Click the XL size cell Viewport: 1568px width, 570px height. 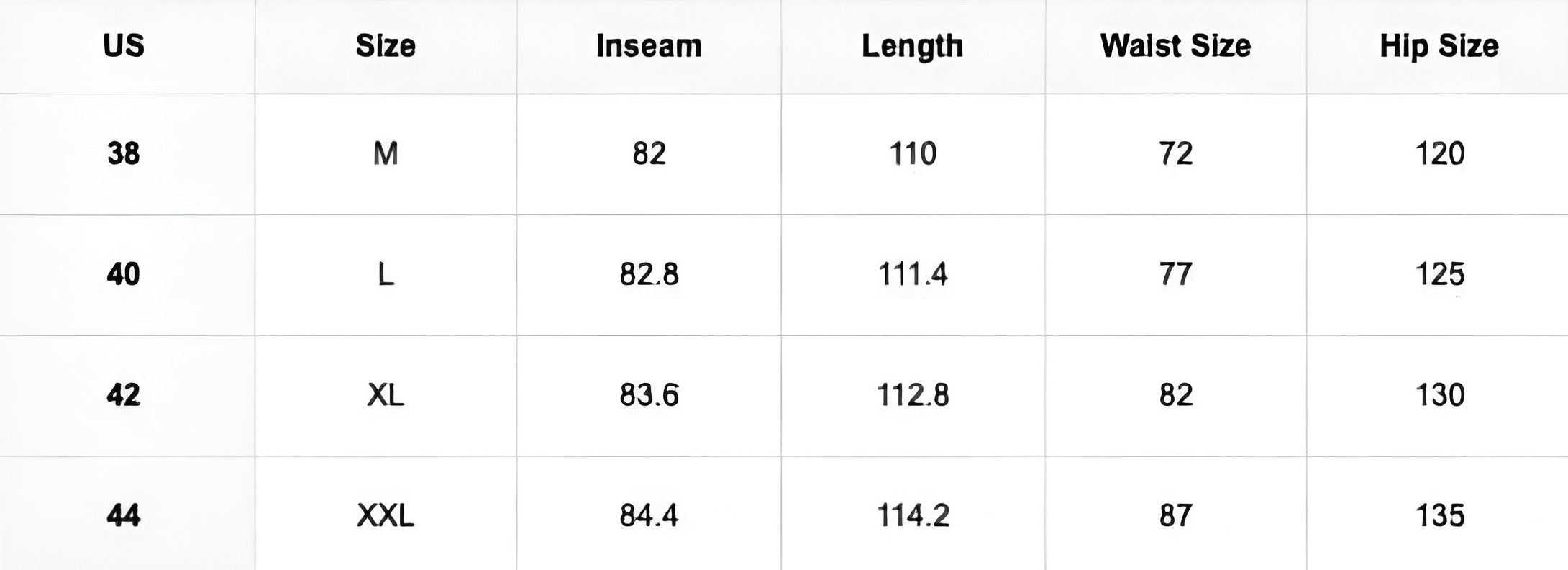[x=386, y=395]
